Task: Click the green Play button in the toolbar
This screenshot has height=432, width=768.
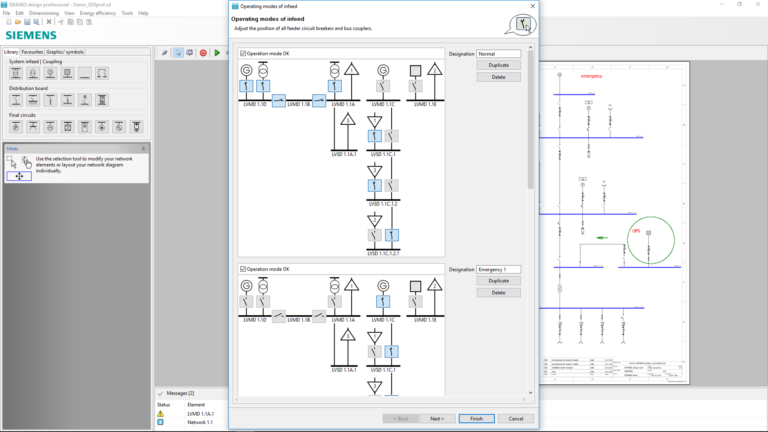Action: 217,53
